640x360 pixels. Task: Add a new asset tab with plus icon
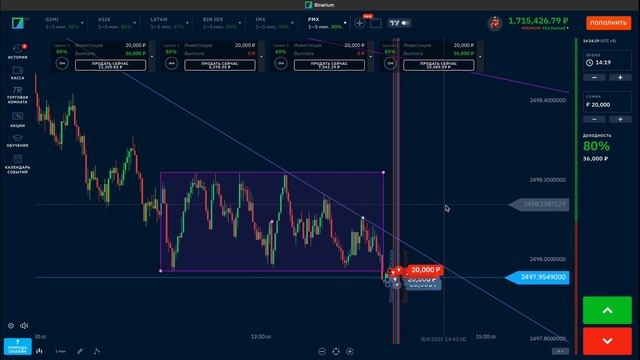[360, 23]
